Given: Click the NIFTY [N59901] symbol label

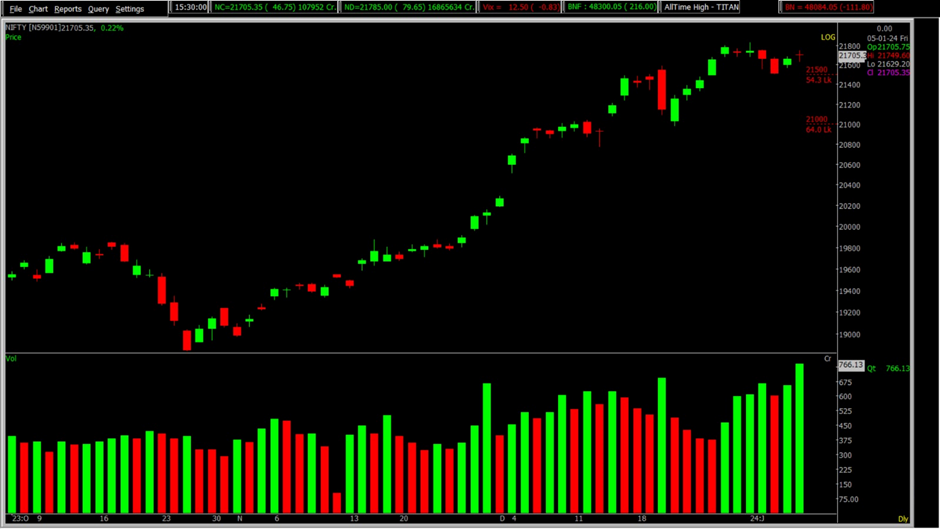Looking at the screenshot, I should pyautogui.click(x=32, y=28).
